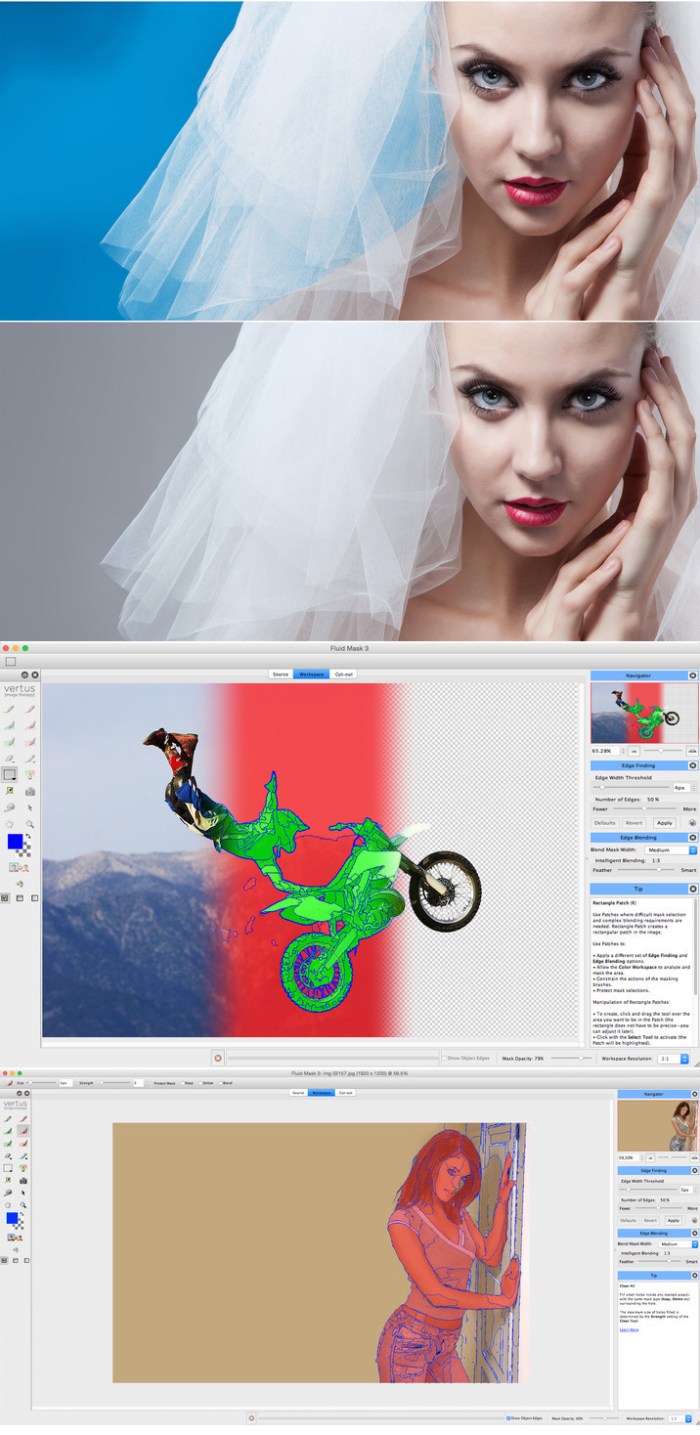
Task: Select third-row green brush in motorbike window
Action: point(9,742)
